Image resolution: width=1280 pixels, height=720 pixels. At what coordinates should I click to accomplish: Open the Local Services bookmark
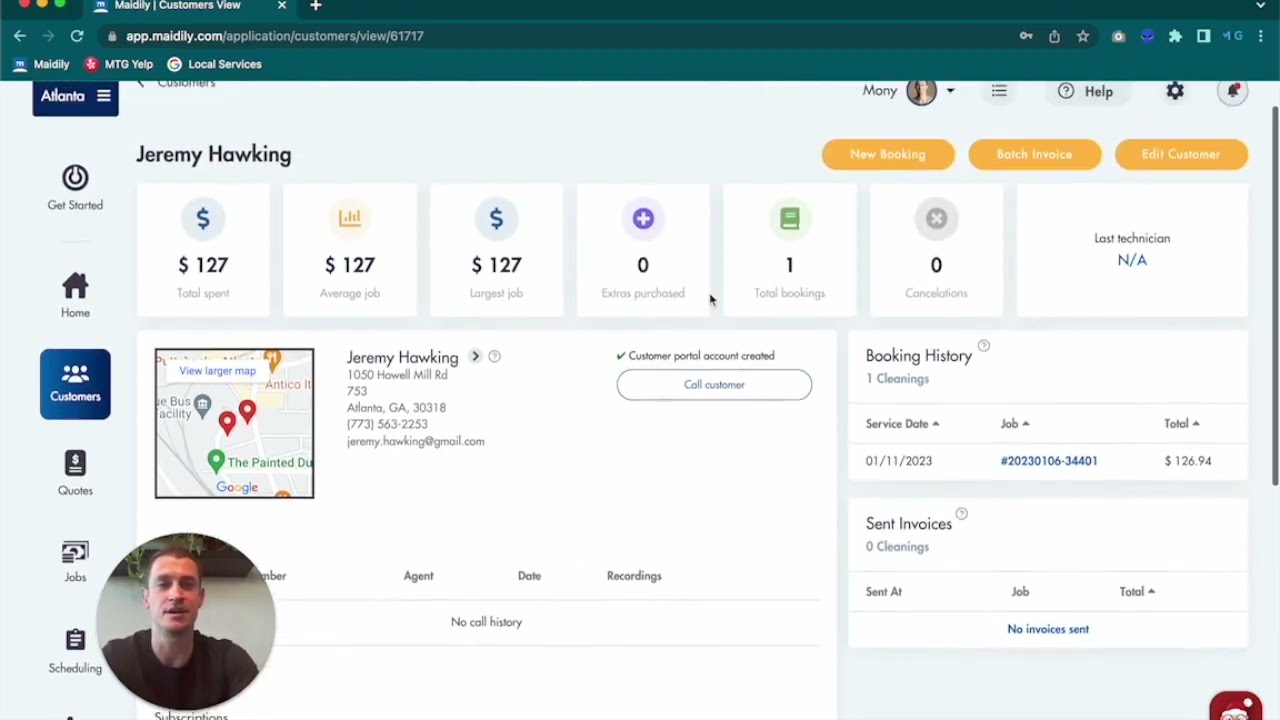[x=215, y=64]
